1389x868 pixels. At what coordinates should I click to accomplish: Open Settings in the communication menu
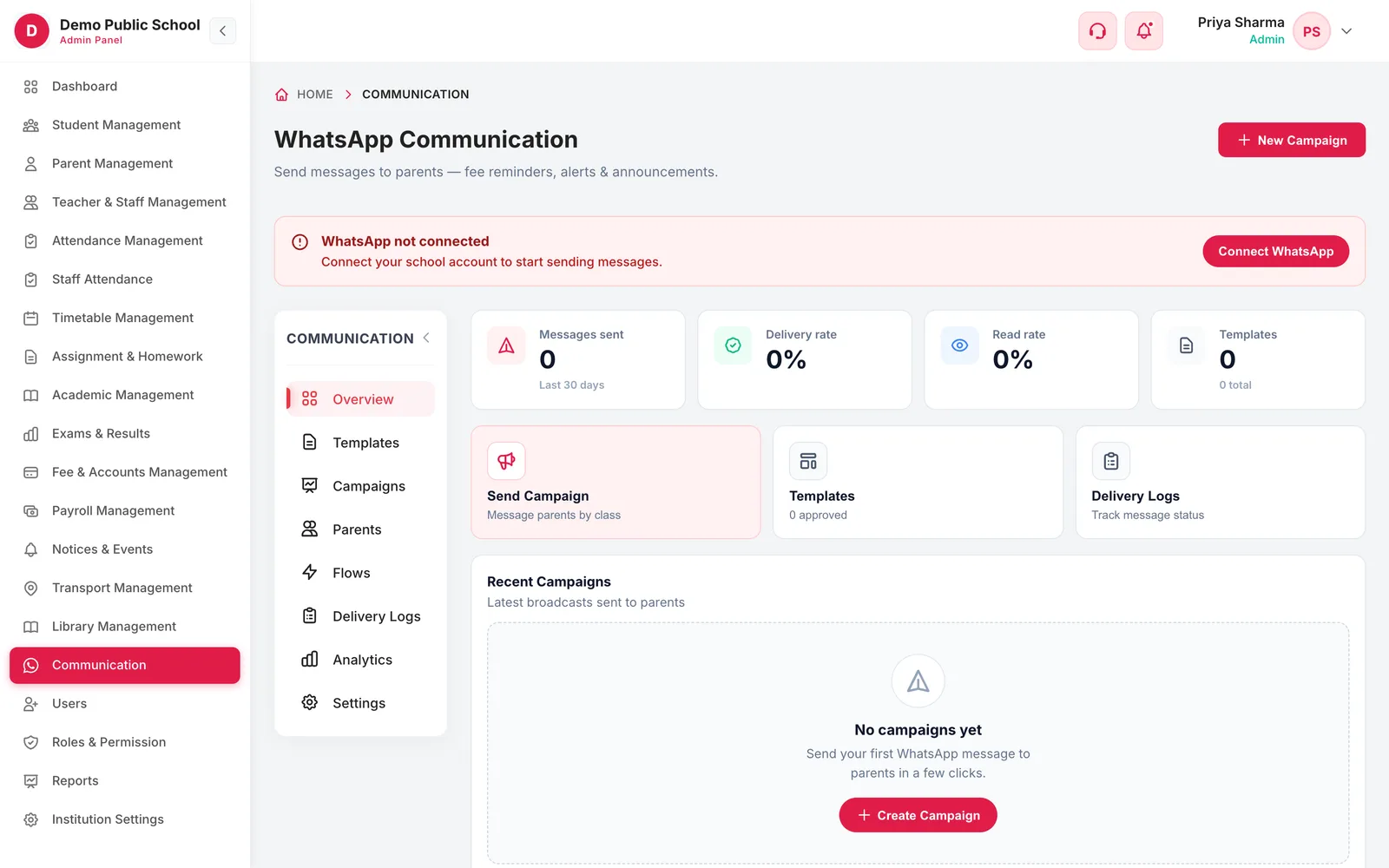[360, 703]
